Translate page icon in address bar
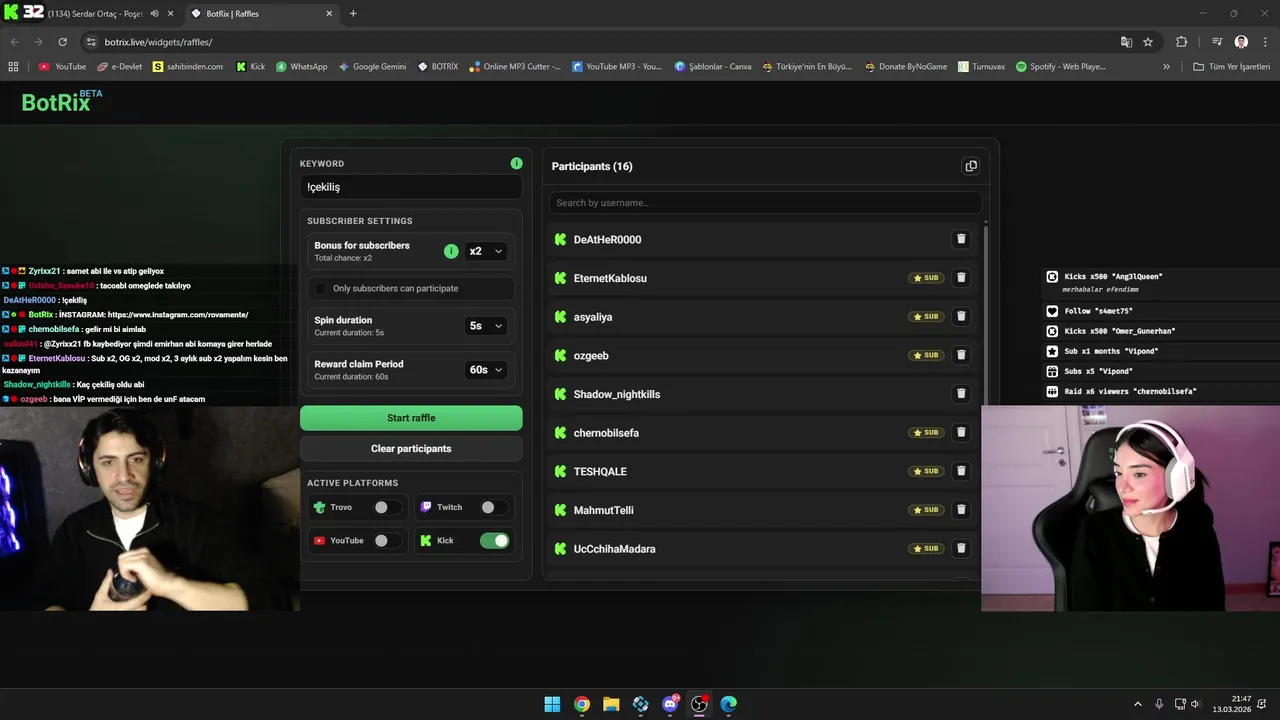The width and height of the screenshot is (1280, 720). [x=1126, y=42]
